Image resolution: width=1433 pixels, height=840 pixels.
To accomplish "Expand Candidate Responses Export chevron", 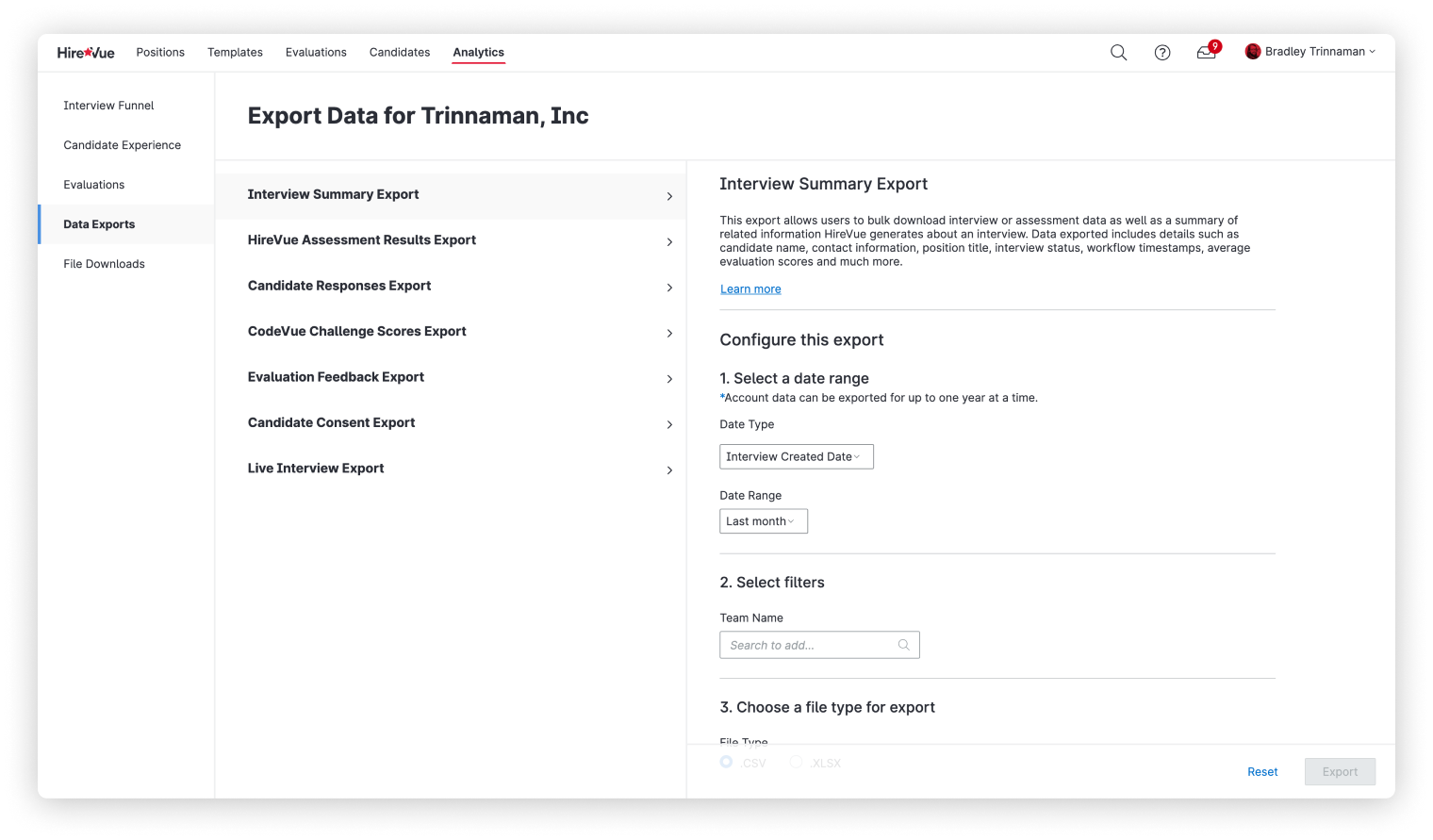I will coord(669,288).
